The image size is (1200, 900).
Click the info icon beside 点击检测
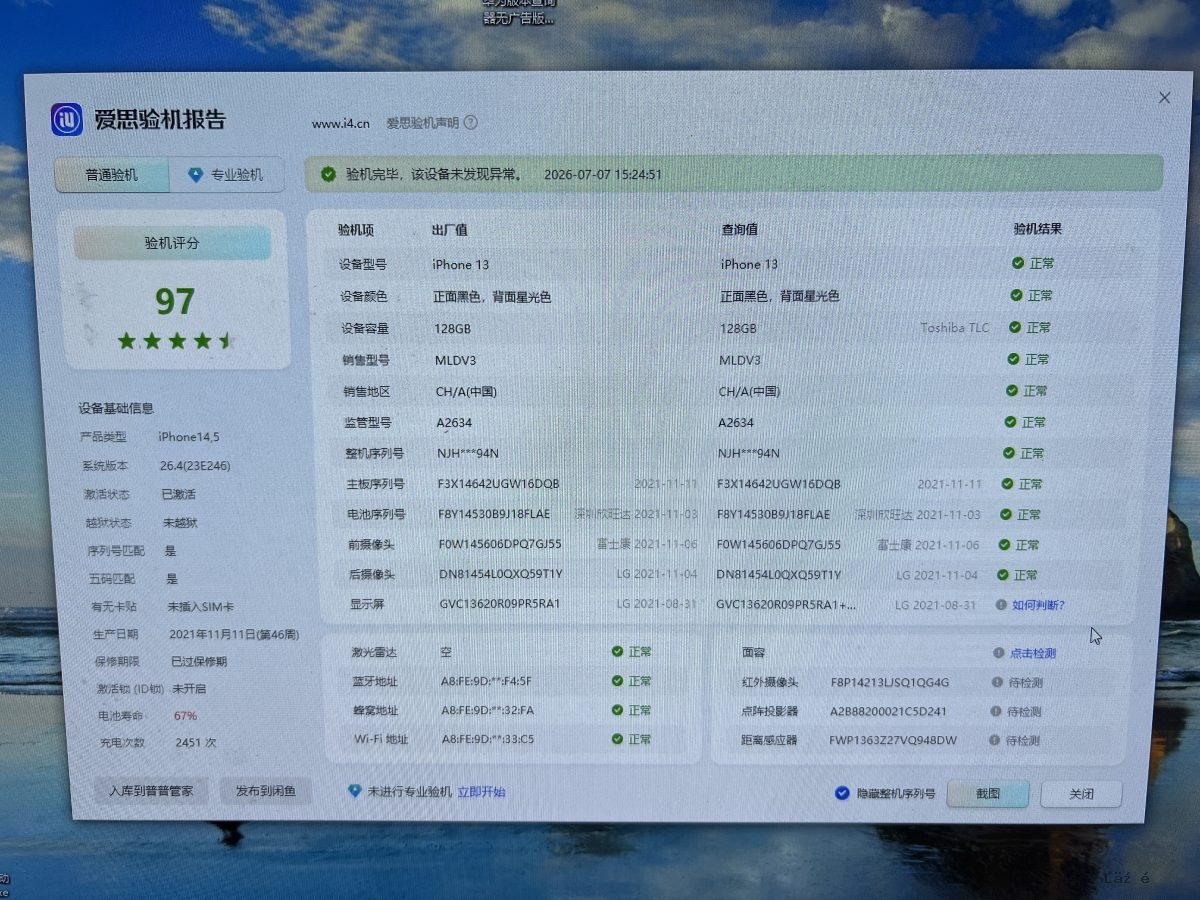(998, 653)
